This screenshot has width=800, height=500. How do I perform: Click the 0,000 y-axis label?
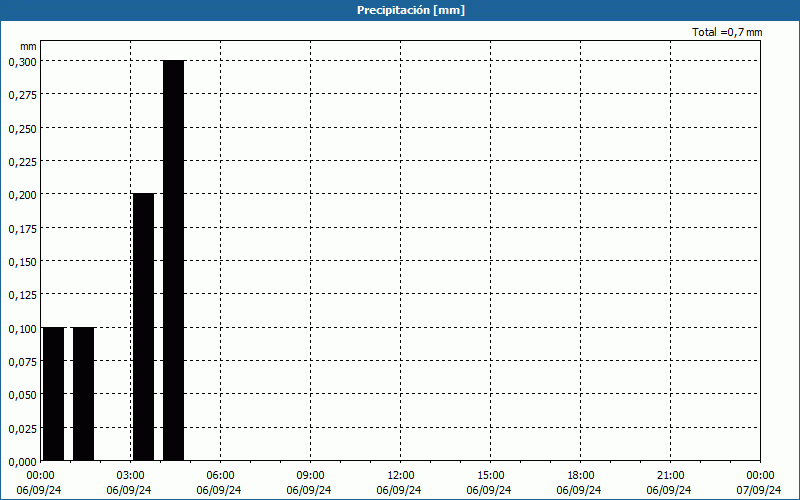[22, 462]
